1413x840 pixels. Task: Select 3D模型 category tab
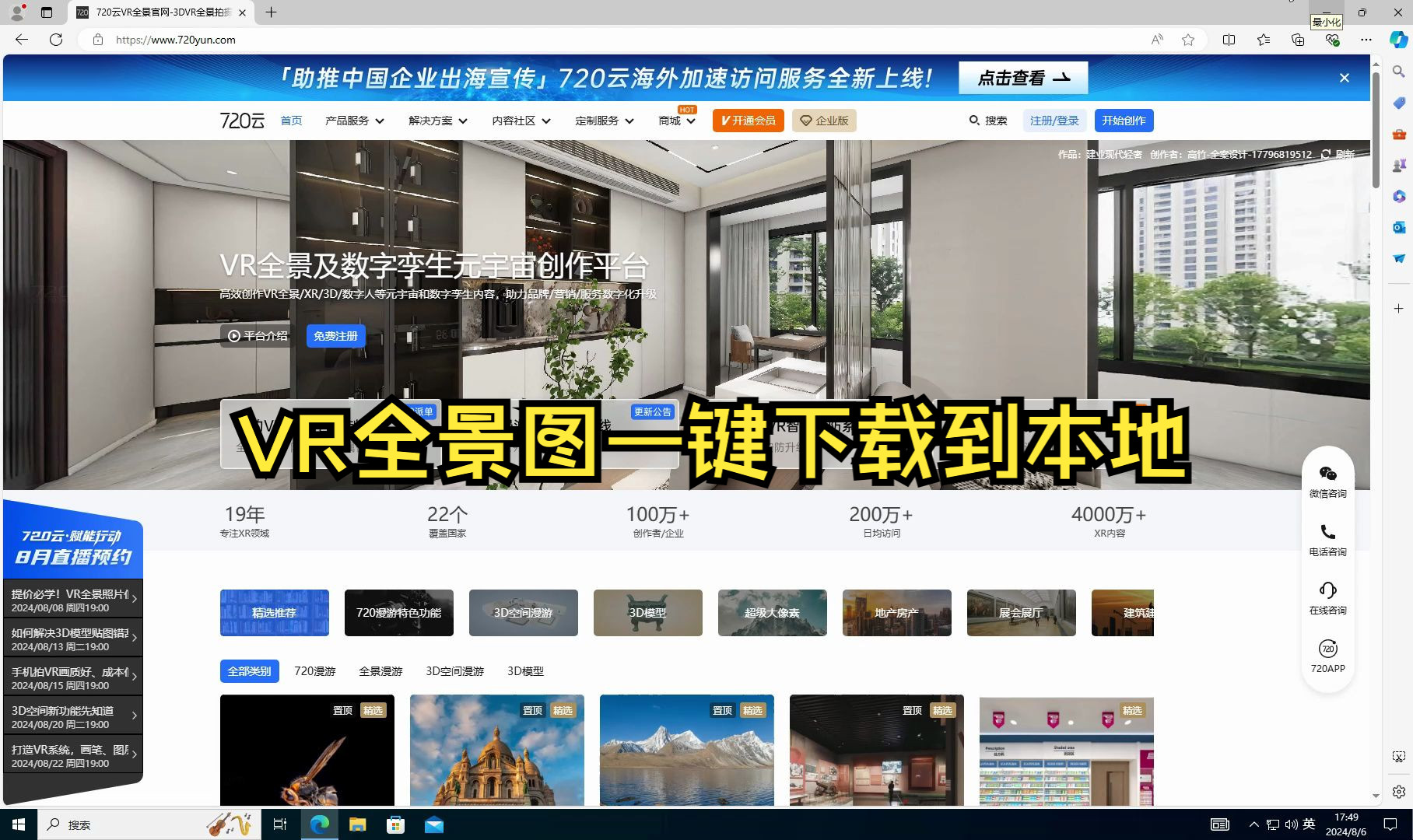click(526, 671)
